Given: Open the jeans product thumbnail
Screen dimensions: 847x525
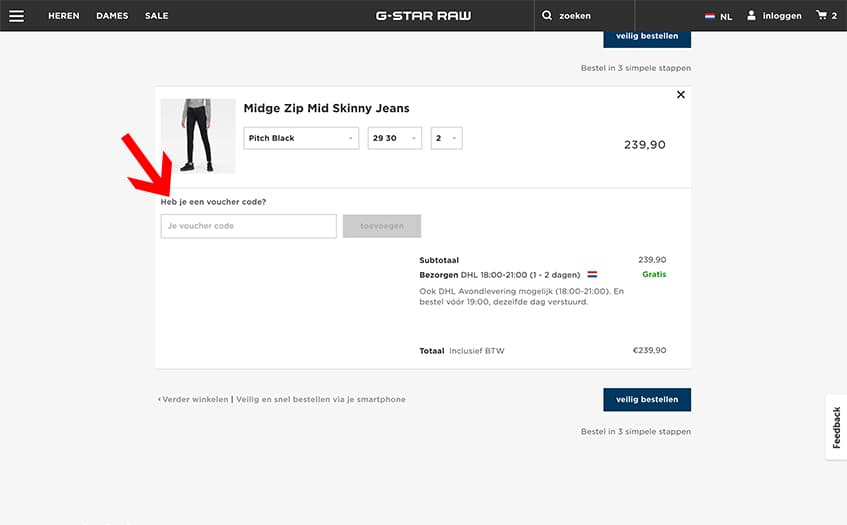Looking at the screenshot, I should [x=198, y=135].
